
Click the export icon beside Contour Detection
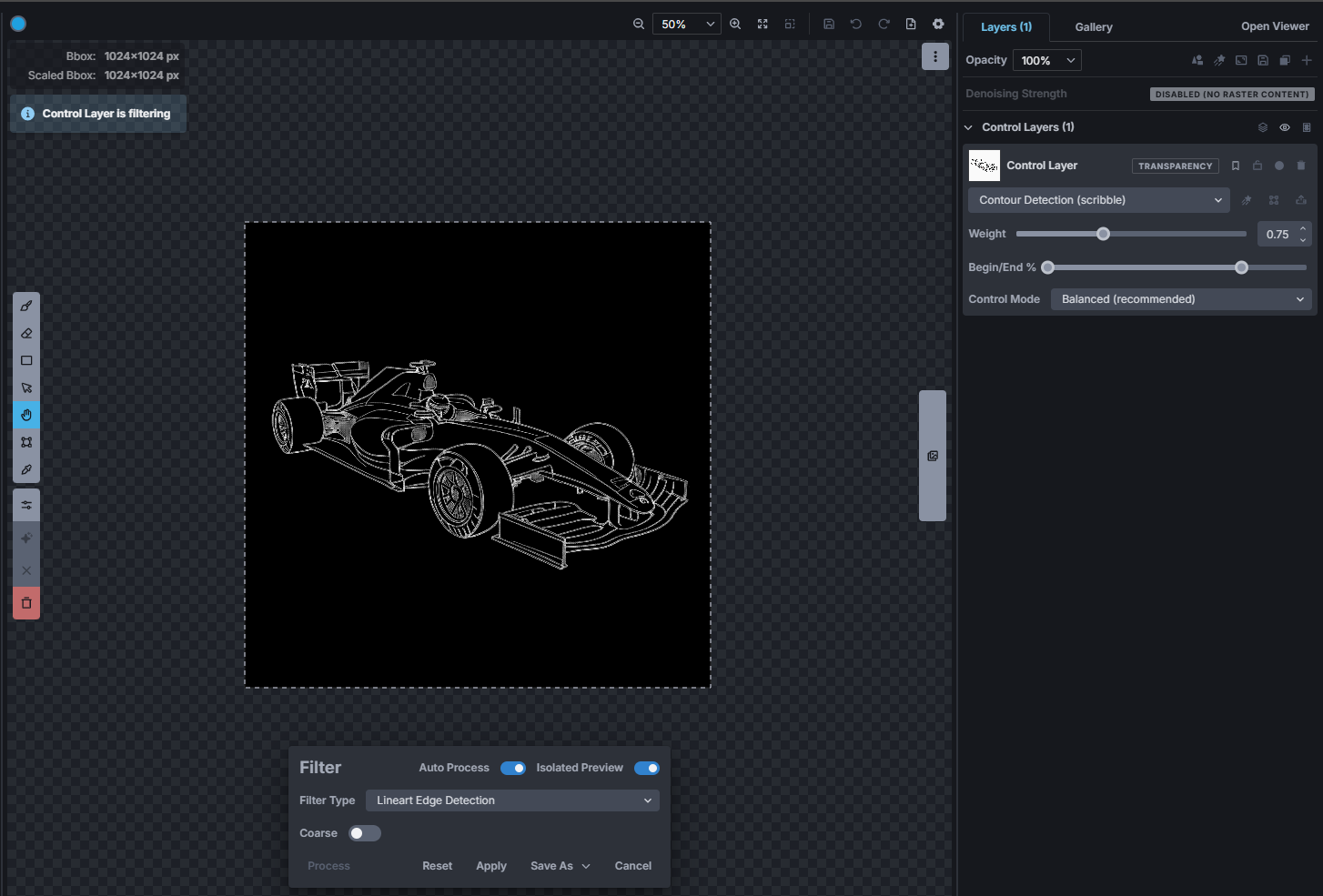(x=1301, y=200)
